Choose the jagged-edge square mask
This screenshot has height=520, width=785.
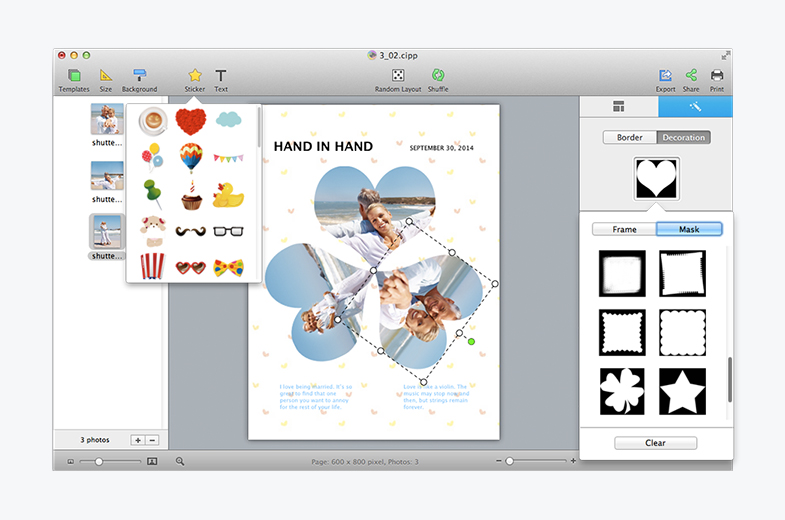tap(682, 274)
